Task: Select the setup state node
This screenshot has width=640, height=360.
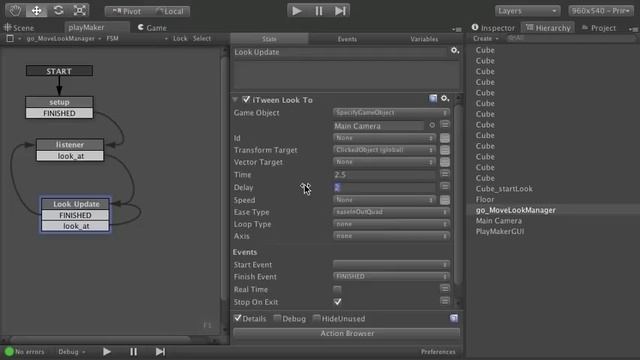Action: [x=59, y=102]
